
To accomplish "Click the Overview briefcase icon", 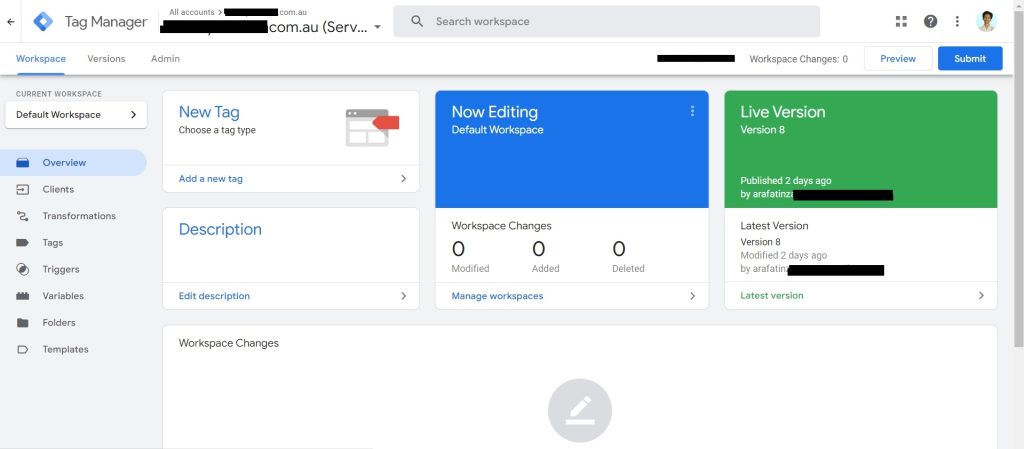I will tap(23, 163).
